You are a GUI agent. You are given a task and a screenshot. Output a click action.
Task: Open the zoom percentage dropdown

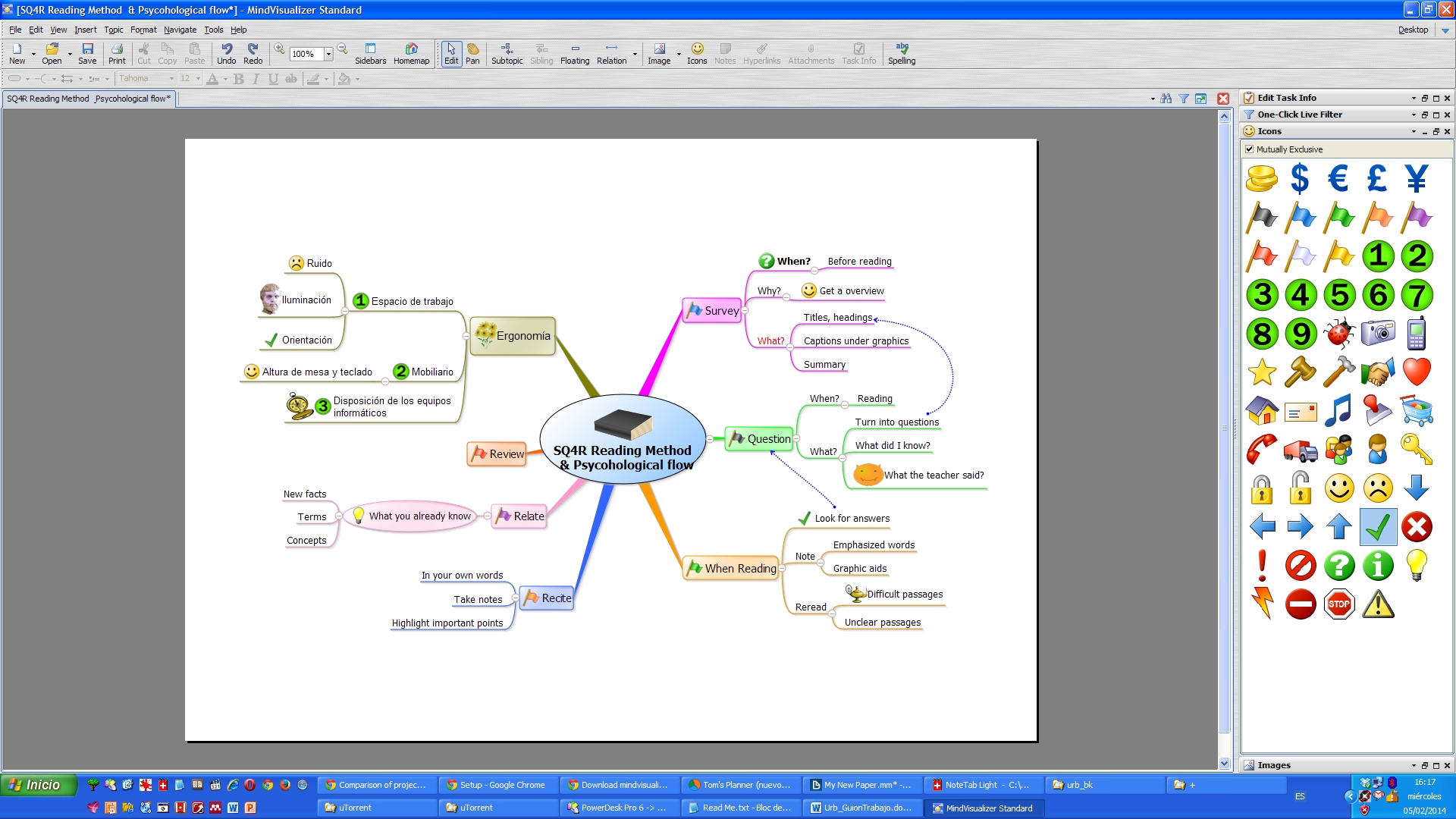click(x=328, y=54)
